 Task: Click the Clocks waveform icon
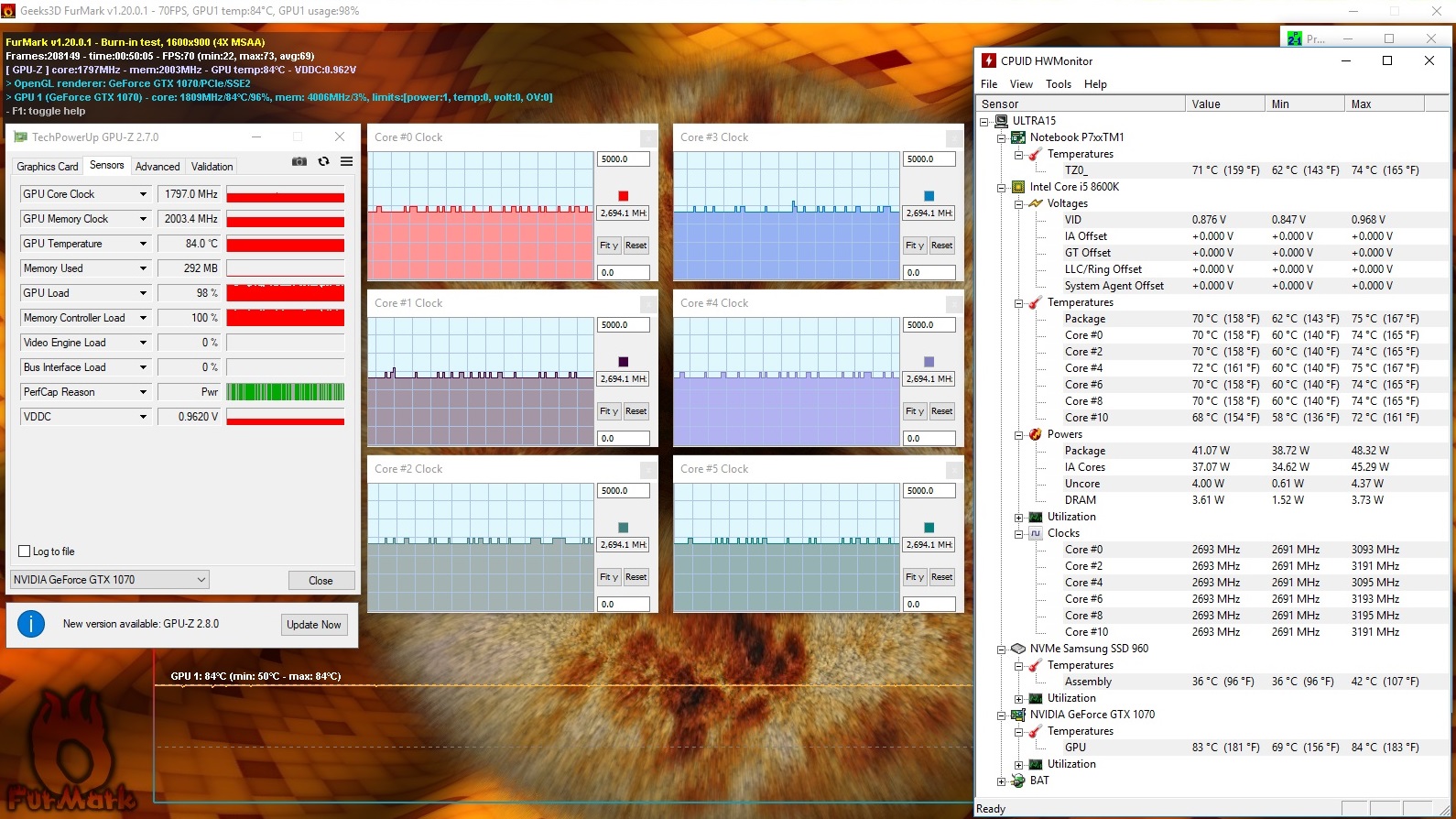coord(1036,533)
